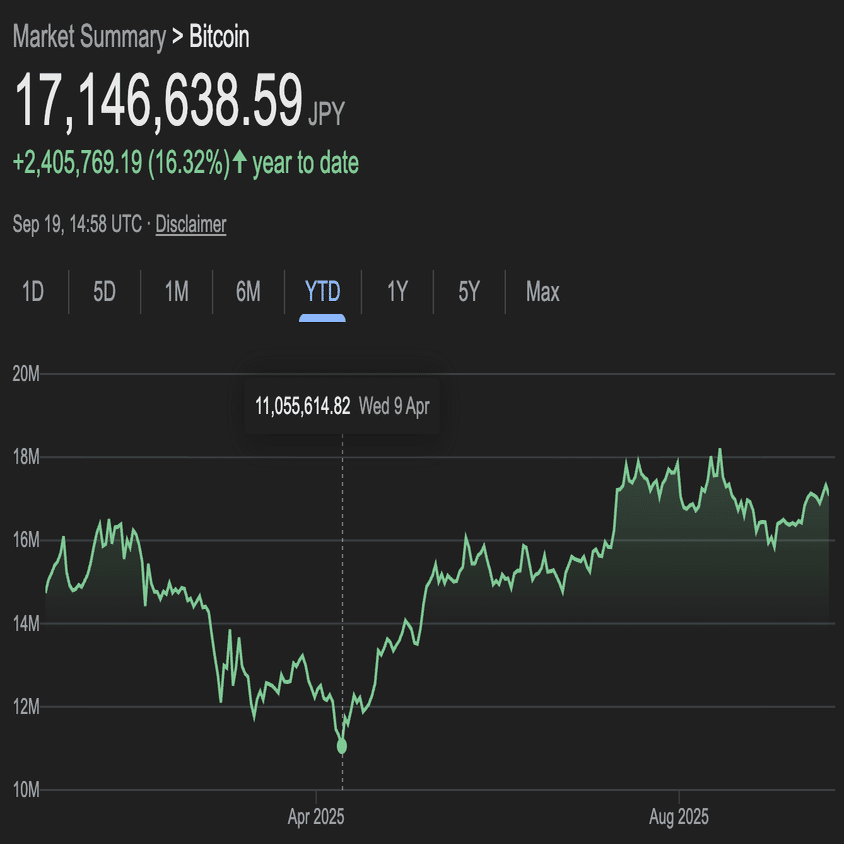Click the green data point marker on chart
The height and width of the screenshot is (844, 844).
tap(342, 746)
